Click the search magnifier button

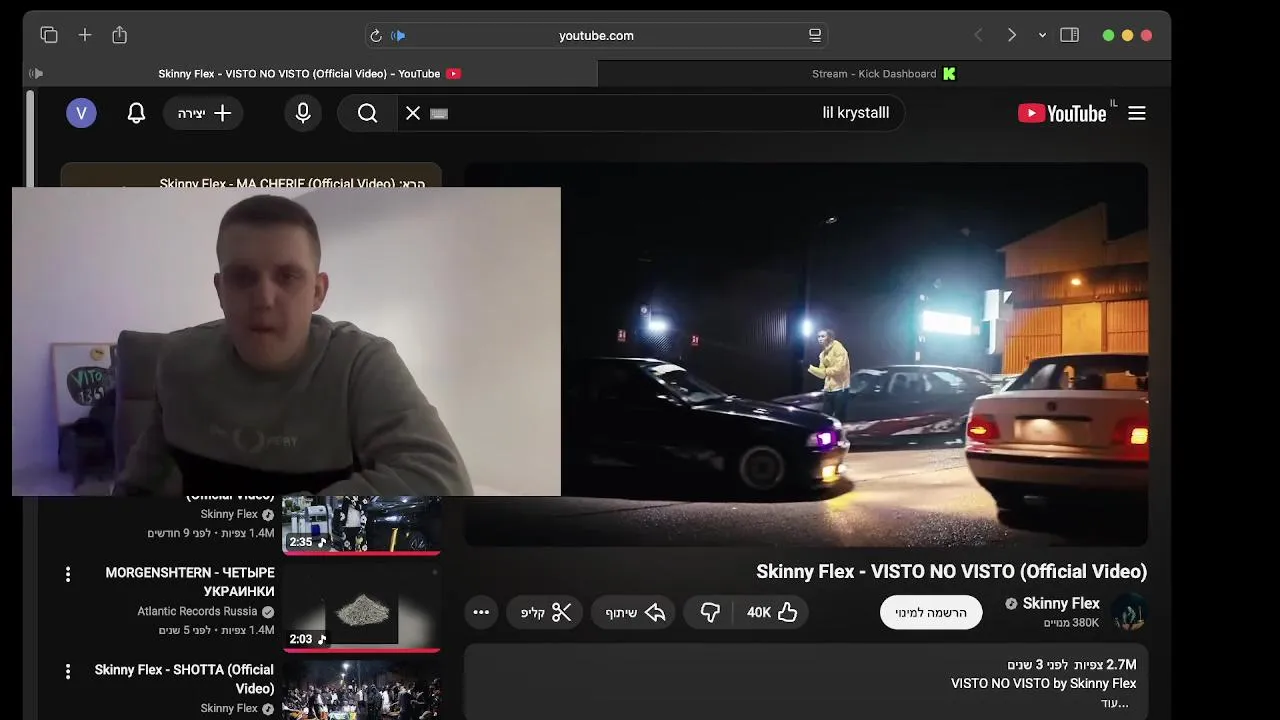coord(368,113)
